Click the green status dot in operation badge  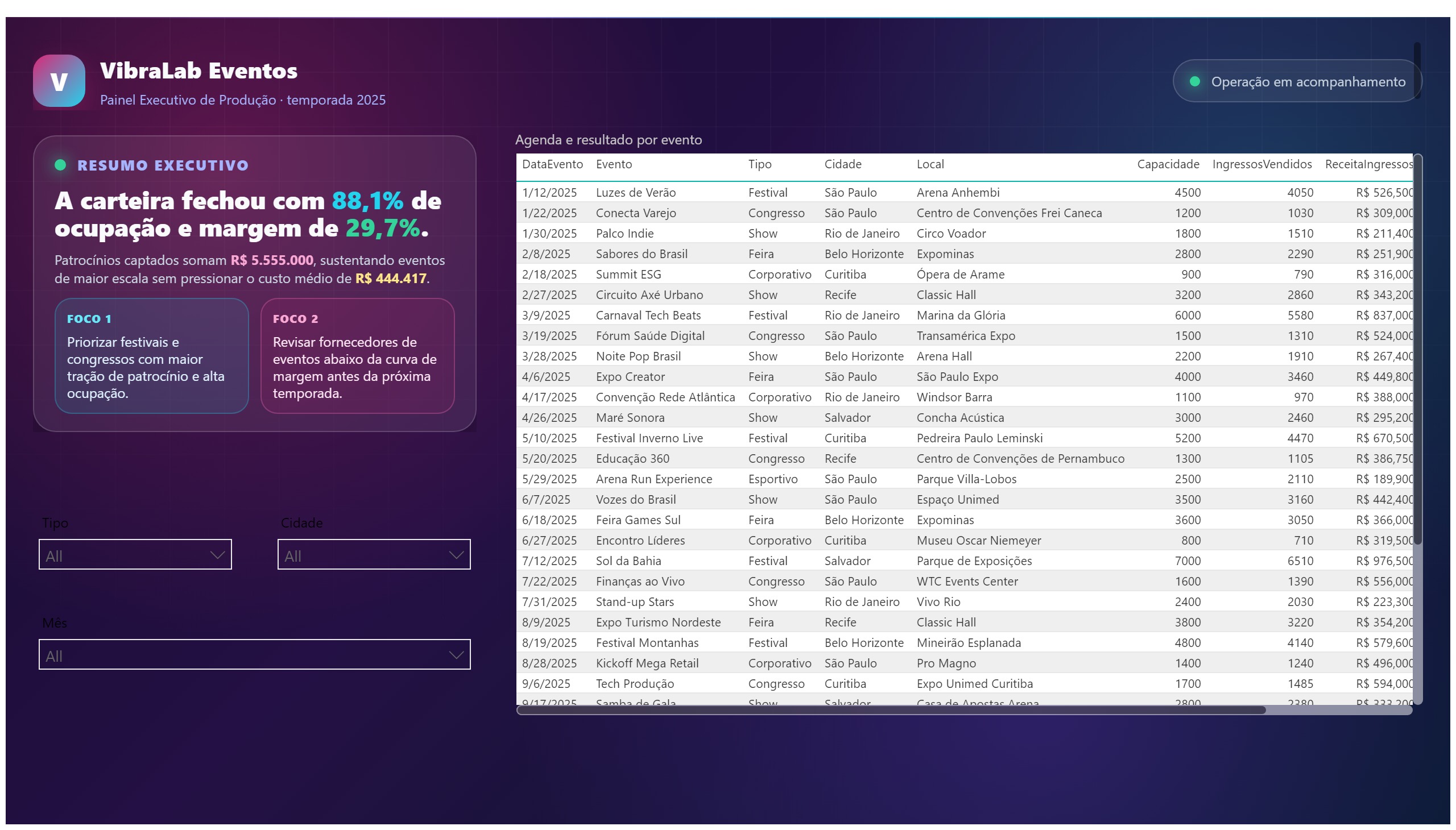tap(1194, 81)
